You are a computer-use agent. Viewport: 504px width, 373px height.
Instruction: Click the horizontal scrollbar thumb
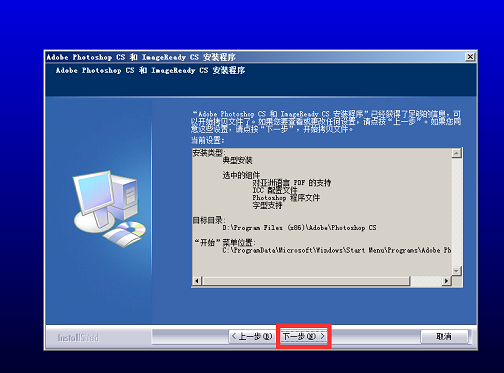(x=305, y=281)
